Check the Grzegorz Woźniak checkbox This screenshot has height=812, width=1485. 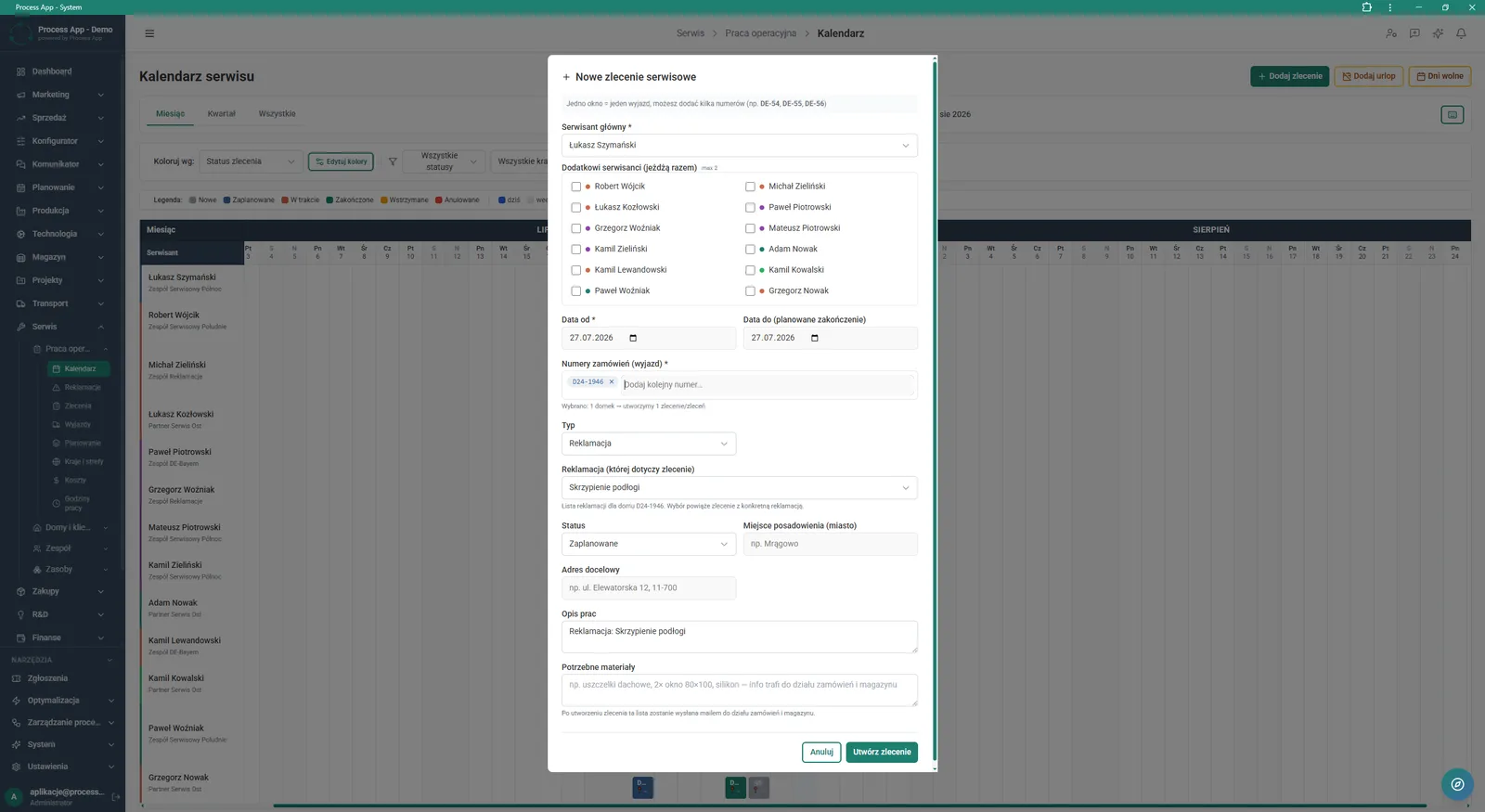click(575, 228)
